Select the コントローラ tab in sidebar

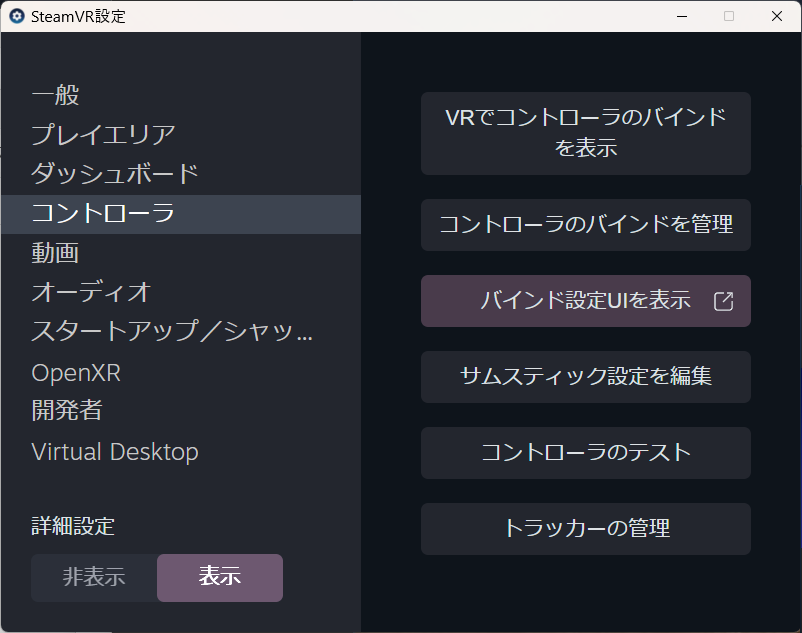point(104,214)
